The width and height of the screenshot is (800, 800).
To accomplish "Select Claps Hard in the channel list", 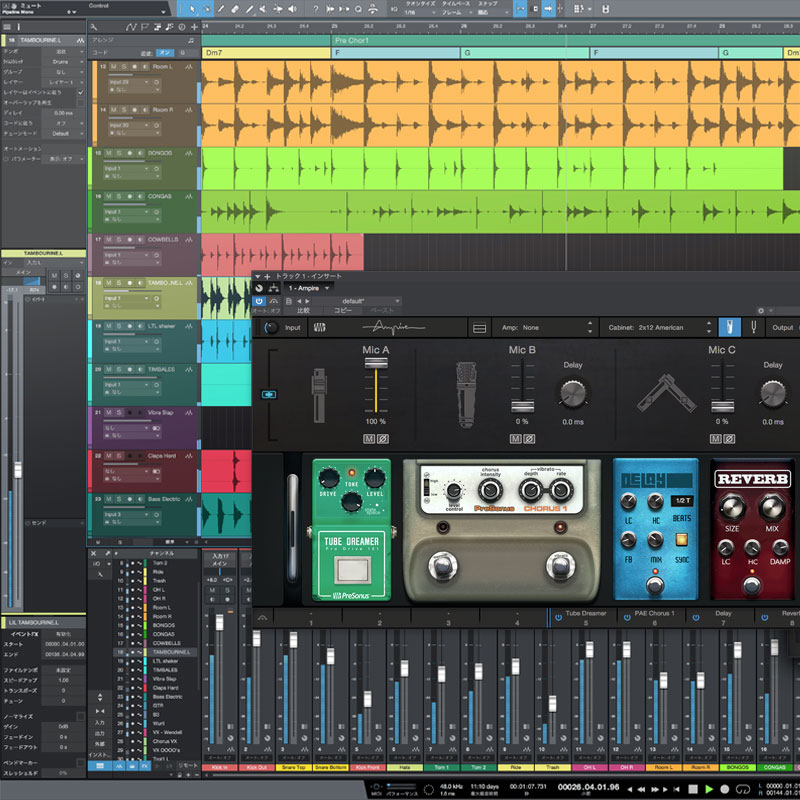I will point(156,688).
